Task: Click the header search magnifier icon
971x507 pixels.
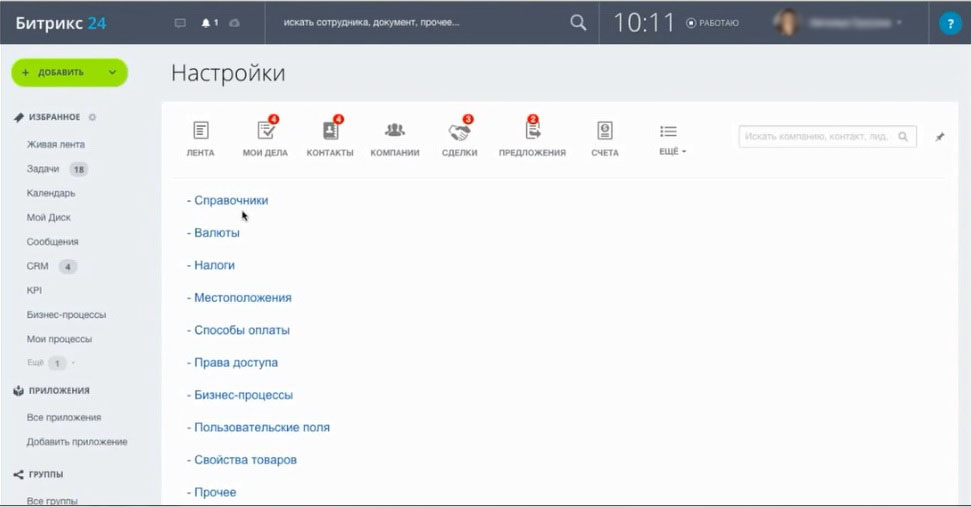Action: (x=578, y=23)
